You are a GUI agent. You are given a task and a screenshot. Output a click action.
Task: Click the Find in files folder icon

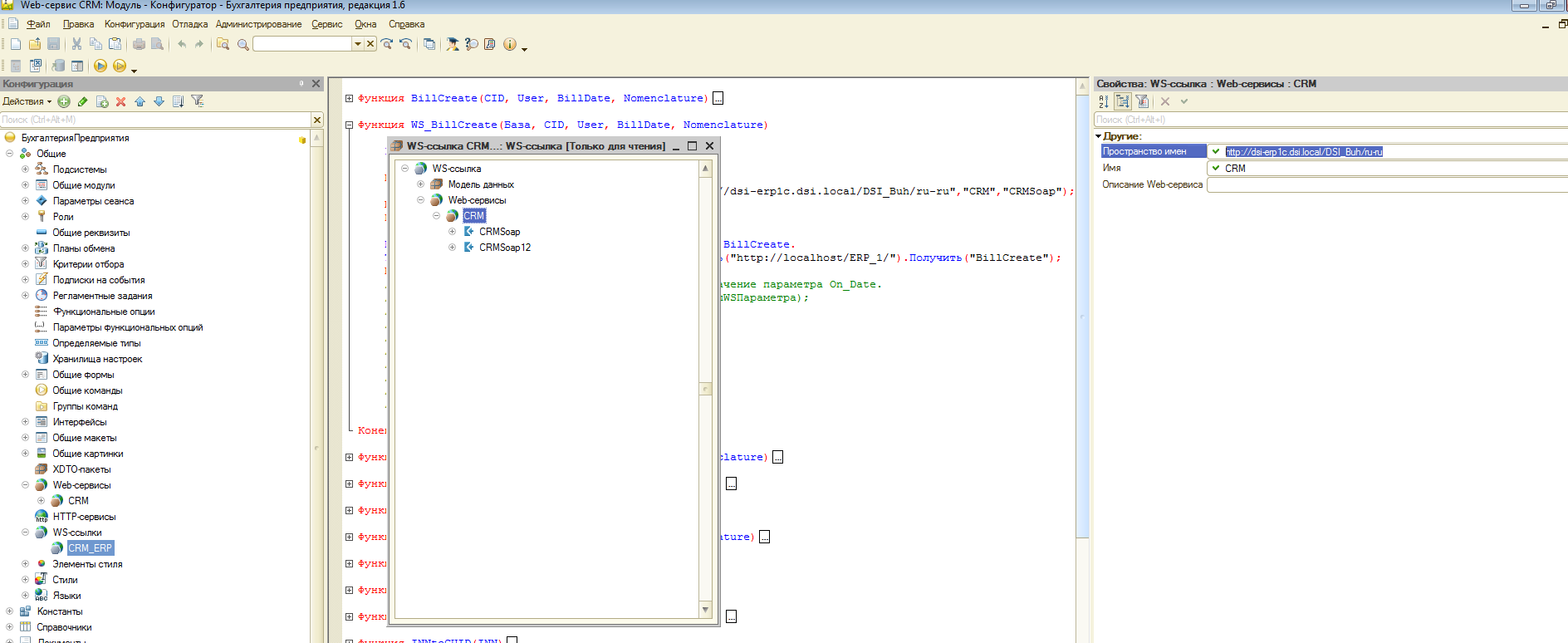click(x=223, y=44)
